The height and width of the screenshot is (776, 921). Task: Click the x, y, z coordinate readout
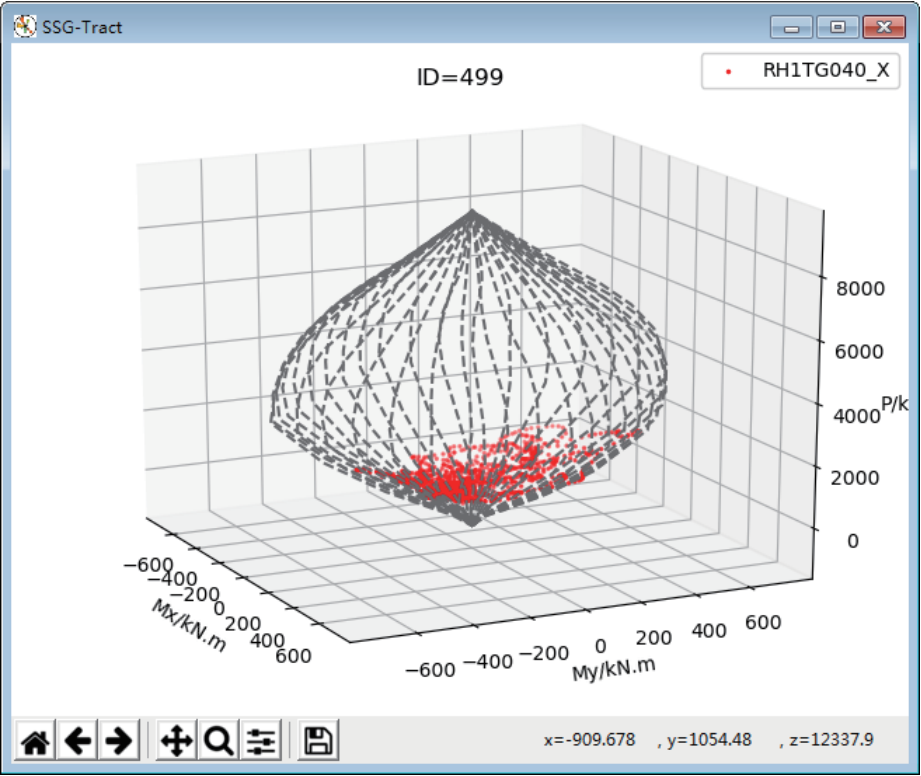(709, 740)
